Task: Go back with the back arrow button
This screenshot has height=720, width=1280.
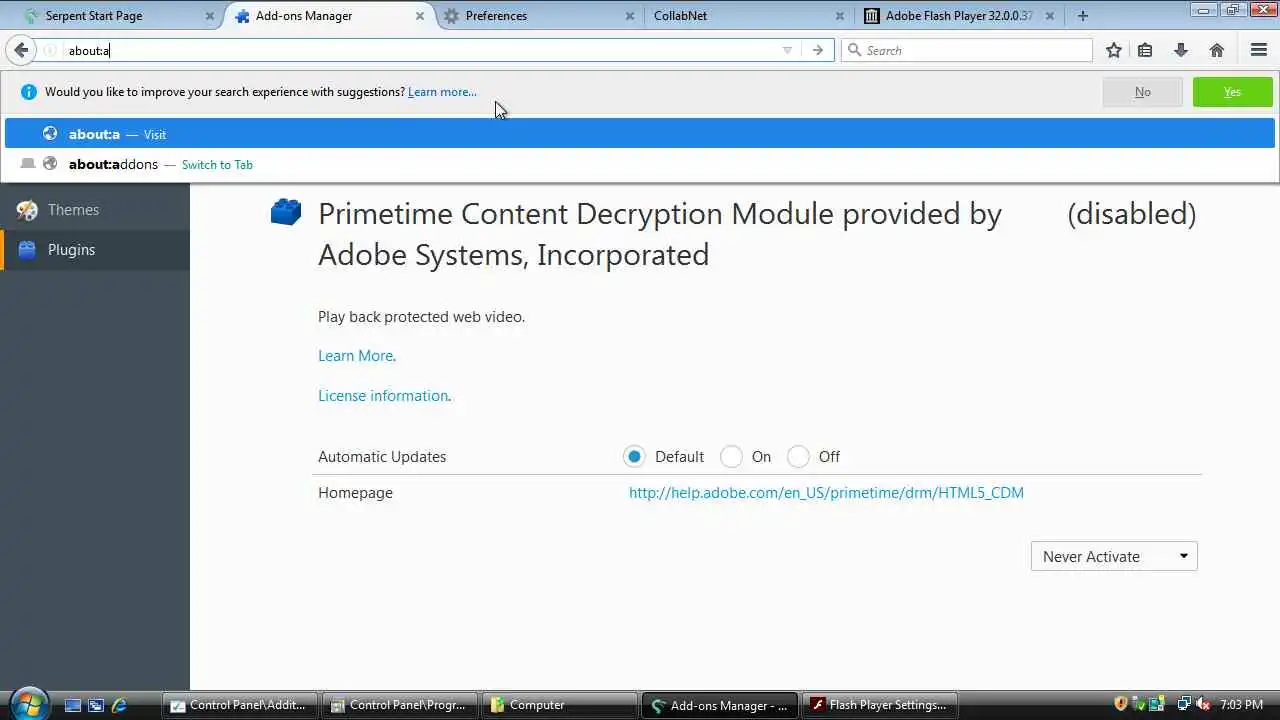Action: (x=21, y=50)
